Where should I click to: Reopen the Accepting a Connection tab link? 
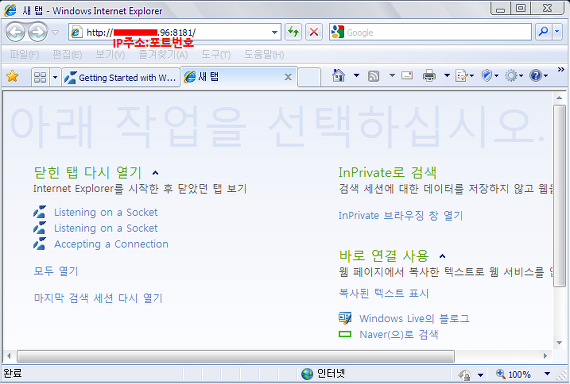pyautogui.click(x=111, y=244)
